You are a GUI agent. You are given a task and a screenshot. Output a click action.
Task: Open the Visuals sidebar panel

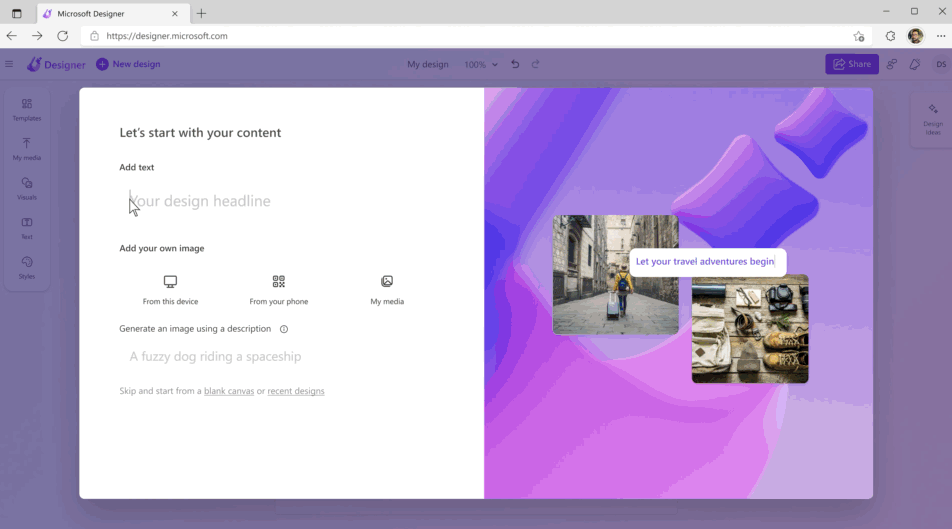tap(27, 188)
